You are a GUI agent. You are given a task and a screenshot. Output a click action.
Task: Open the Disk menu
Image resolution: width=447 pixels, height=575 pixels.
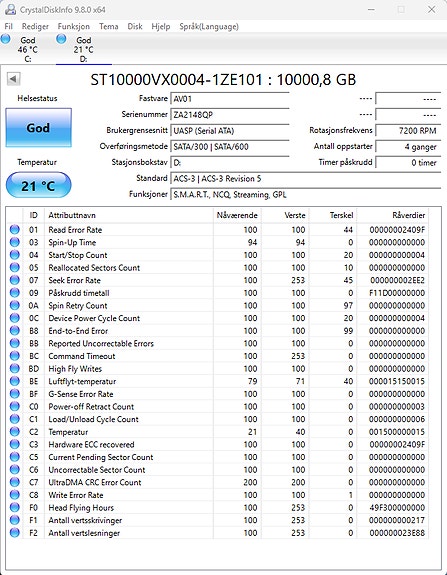point(135,26)
